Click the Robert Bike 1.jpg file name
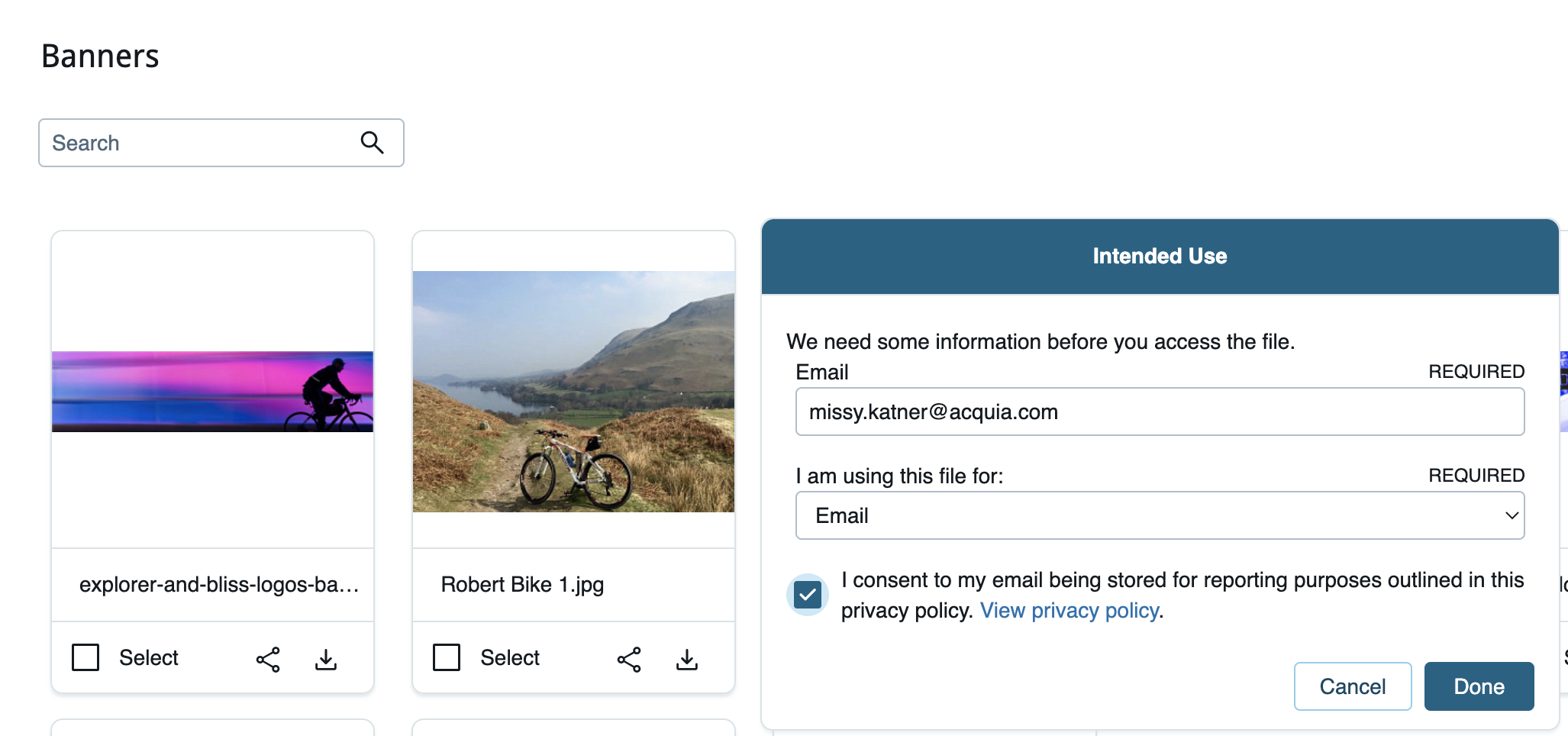1568x736 pixels. pos(522,585)
